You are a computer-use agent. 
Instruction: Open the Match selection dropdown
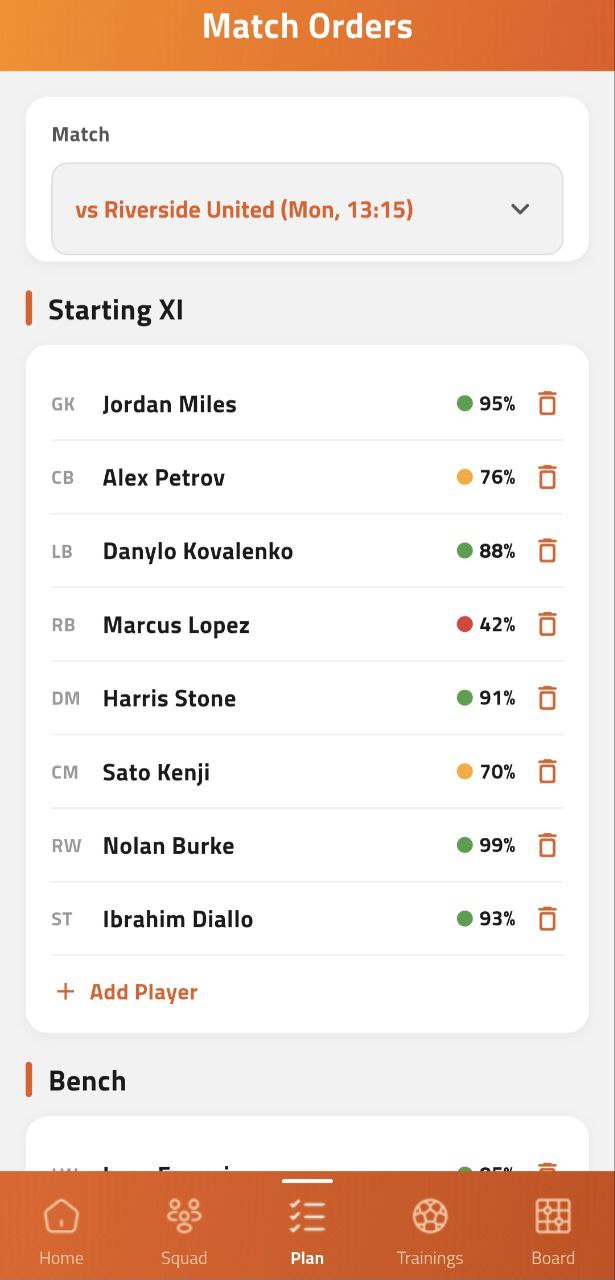point(306,209)
